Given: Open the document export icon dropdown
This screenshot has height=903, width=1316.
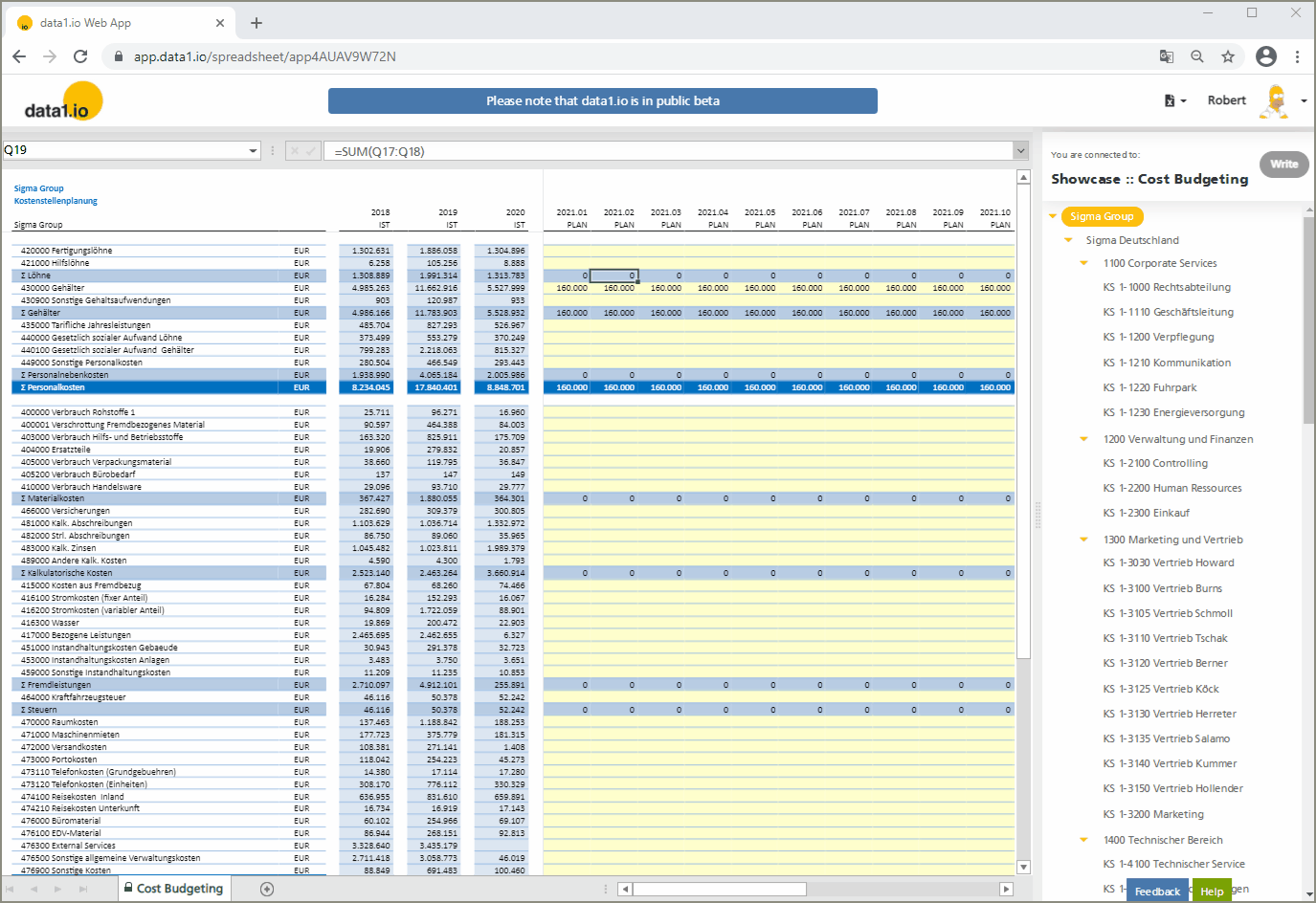Looking at the screenshot, I should [1174, 100].
